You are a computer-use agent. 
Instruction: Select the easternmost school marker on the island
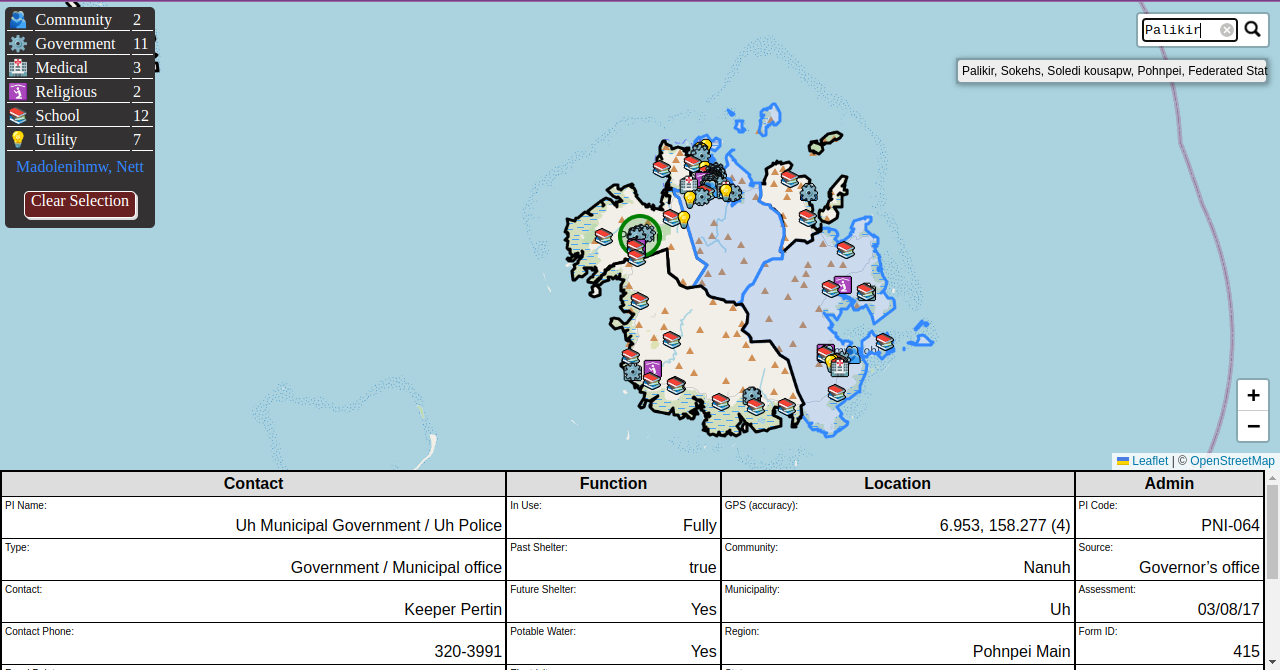pos(884,342)
